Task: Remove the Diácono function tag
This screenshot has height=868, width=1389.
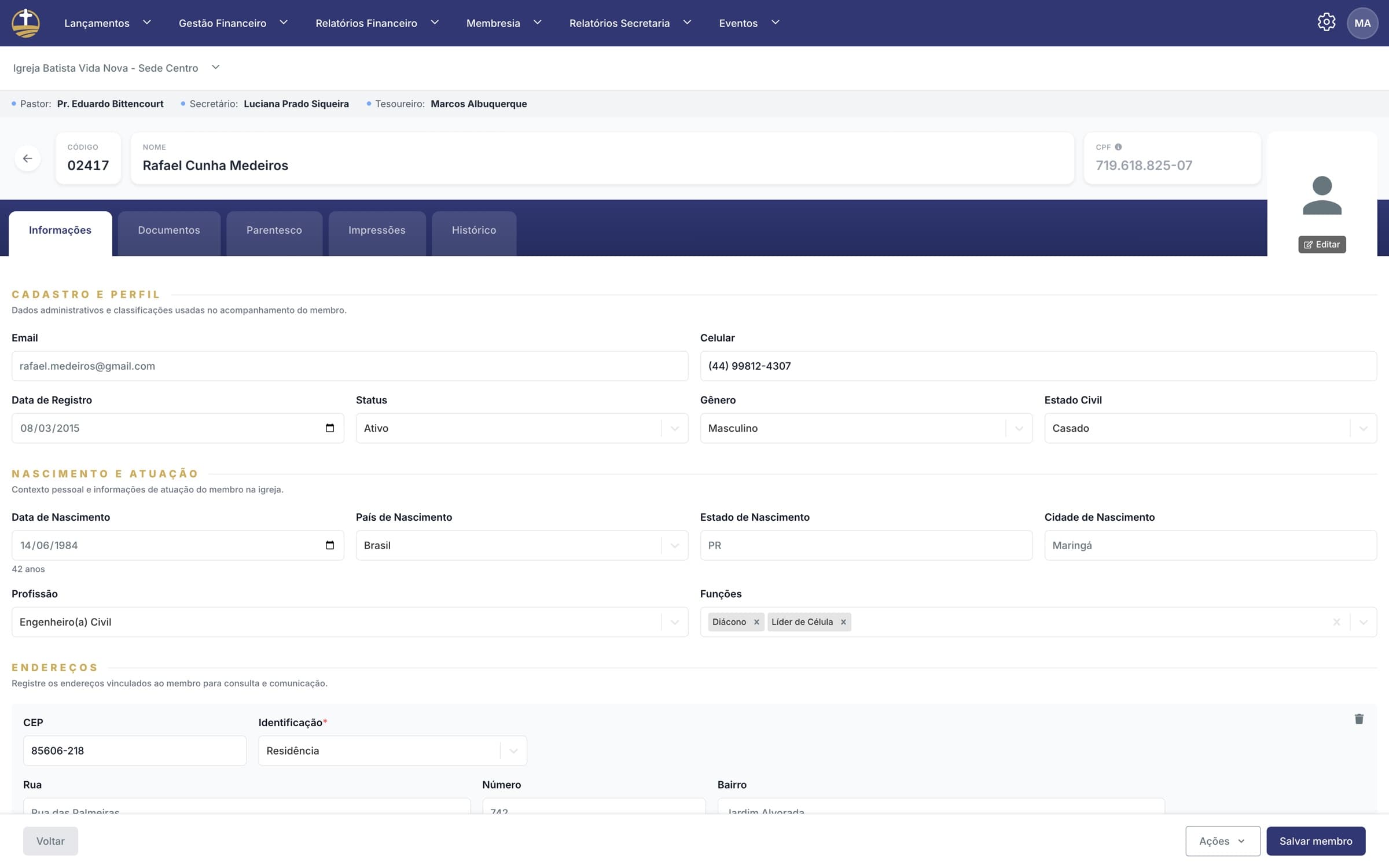Action: 756,622
